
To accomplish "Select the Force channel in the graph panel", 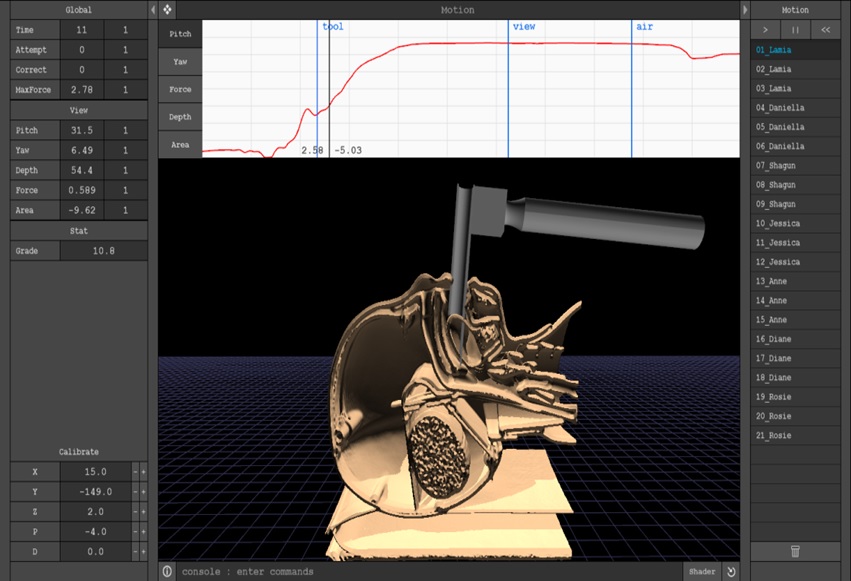I will (x=178, y=89).
